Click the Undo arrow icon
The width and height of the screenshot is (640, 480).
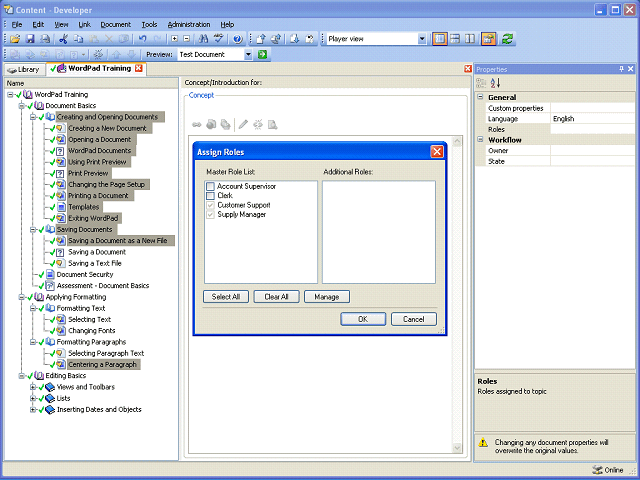click(142, 39)
